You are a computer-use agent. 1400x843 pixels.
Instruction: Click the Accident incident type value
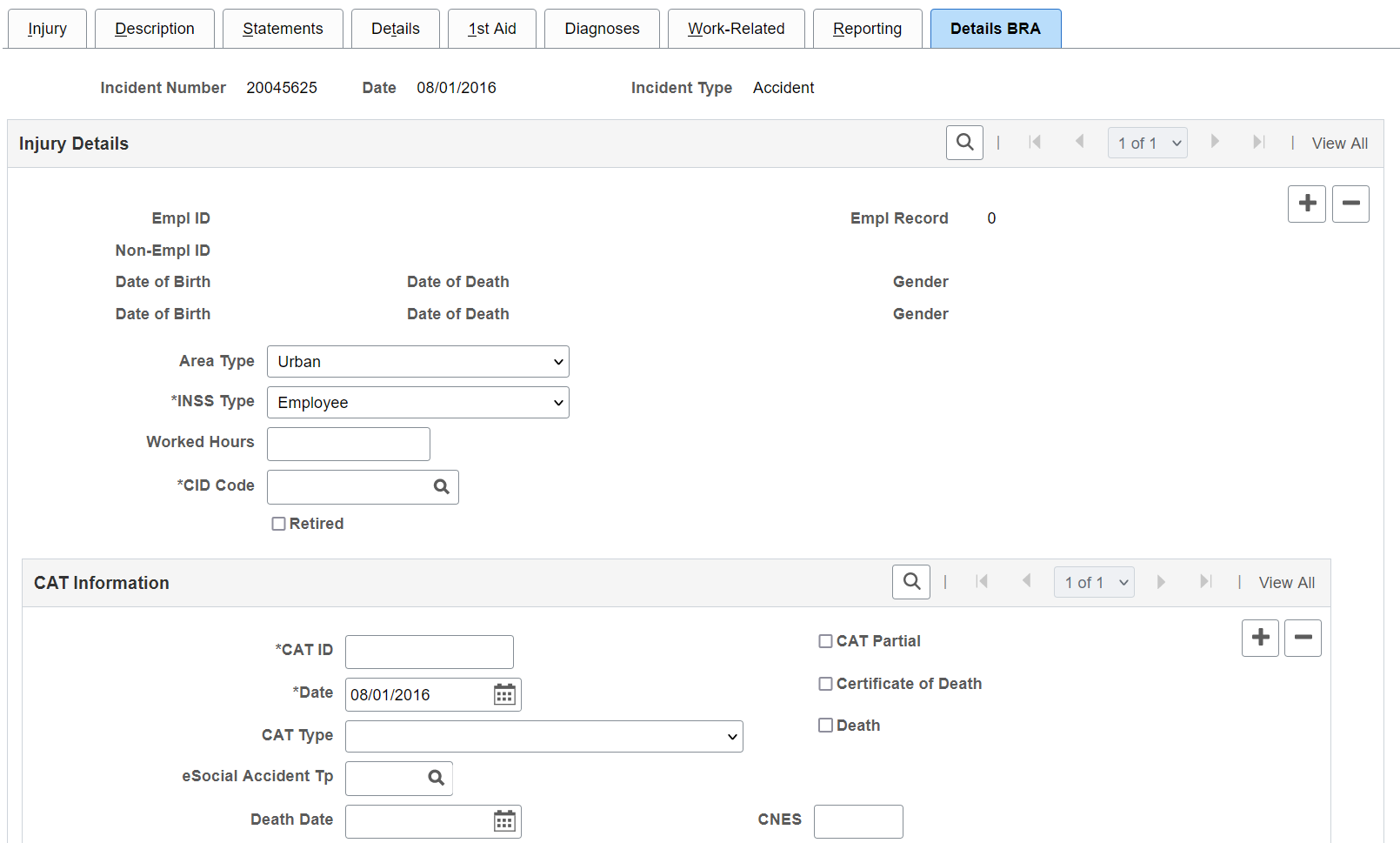coord(783,88)
